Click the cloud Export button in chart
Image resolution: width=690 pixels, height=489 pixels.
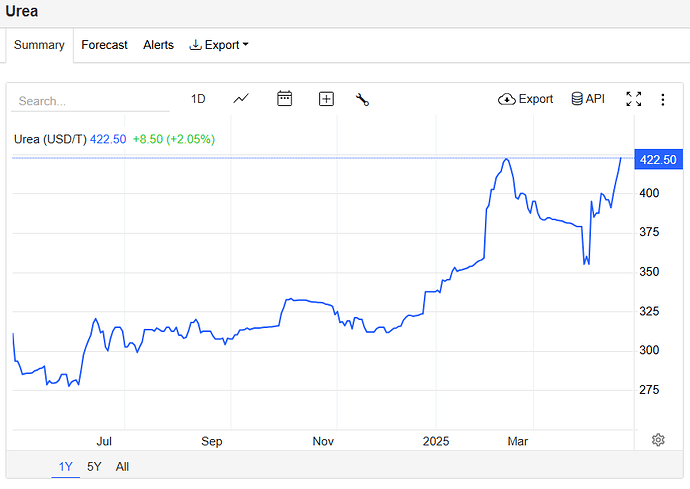point(525,99)
